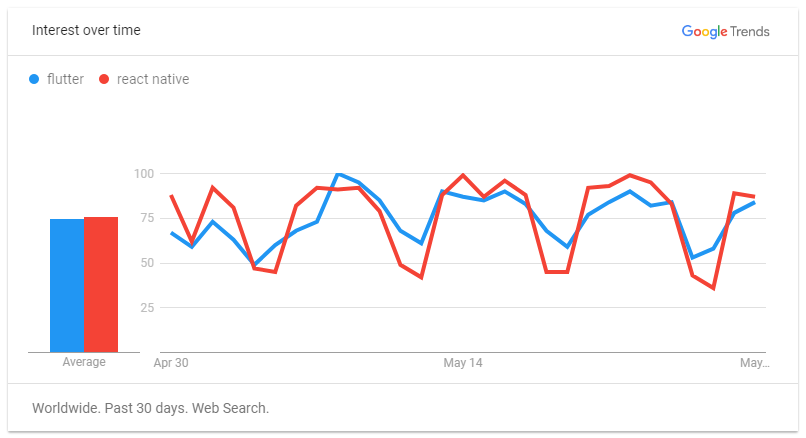Click the 100 y-axis gridline label
Image resolution: width=806 pixels, height=438 pixels.
tap(144, 174)
